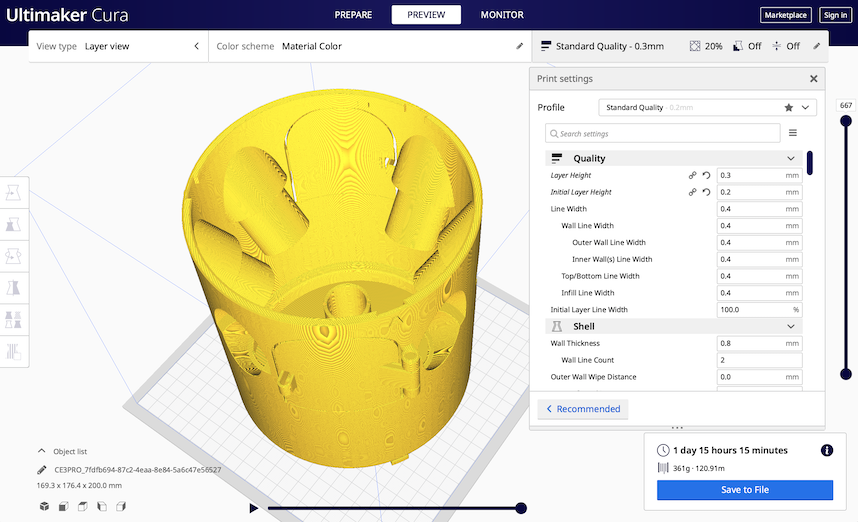Viewport: 858px width, 522px height.
Task: Click the pencil icon beside object name
Action: pyautogui.click(x=42, y=469)
